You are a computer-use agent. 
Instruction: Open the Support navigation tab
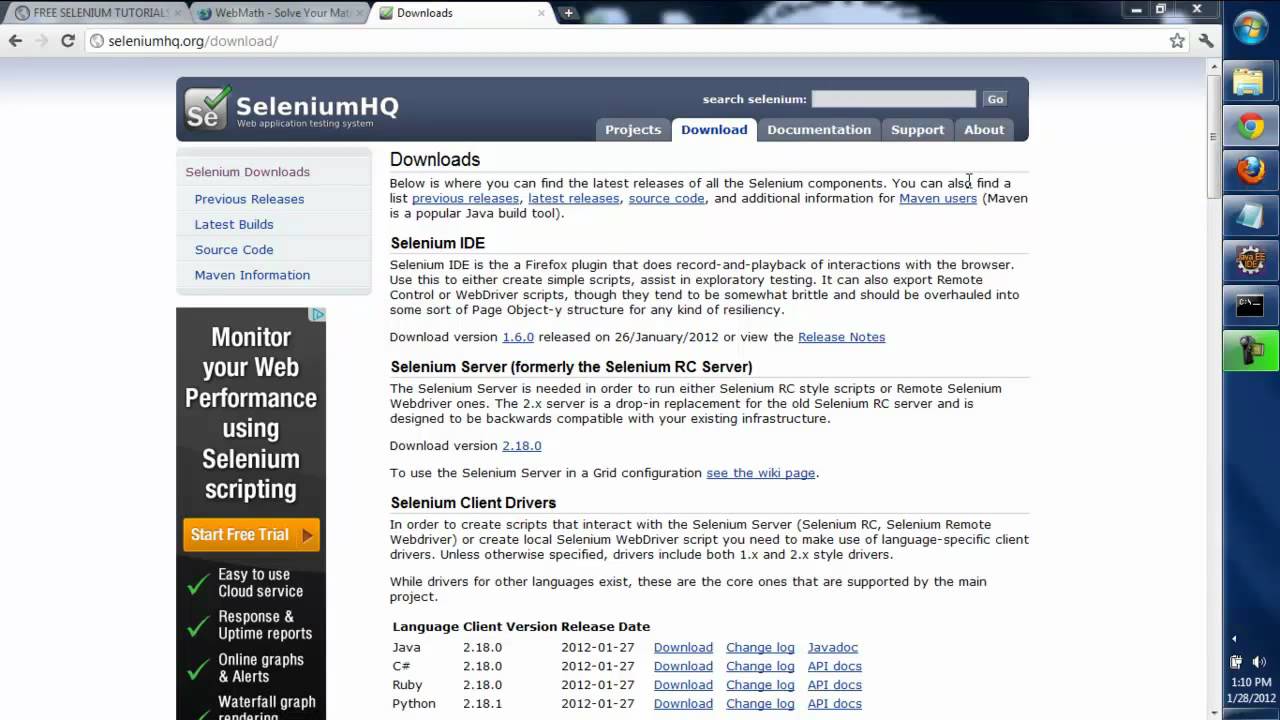pyautogui.click(x=917, y=129)
